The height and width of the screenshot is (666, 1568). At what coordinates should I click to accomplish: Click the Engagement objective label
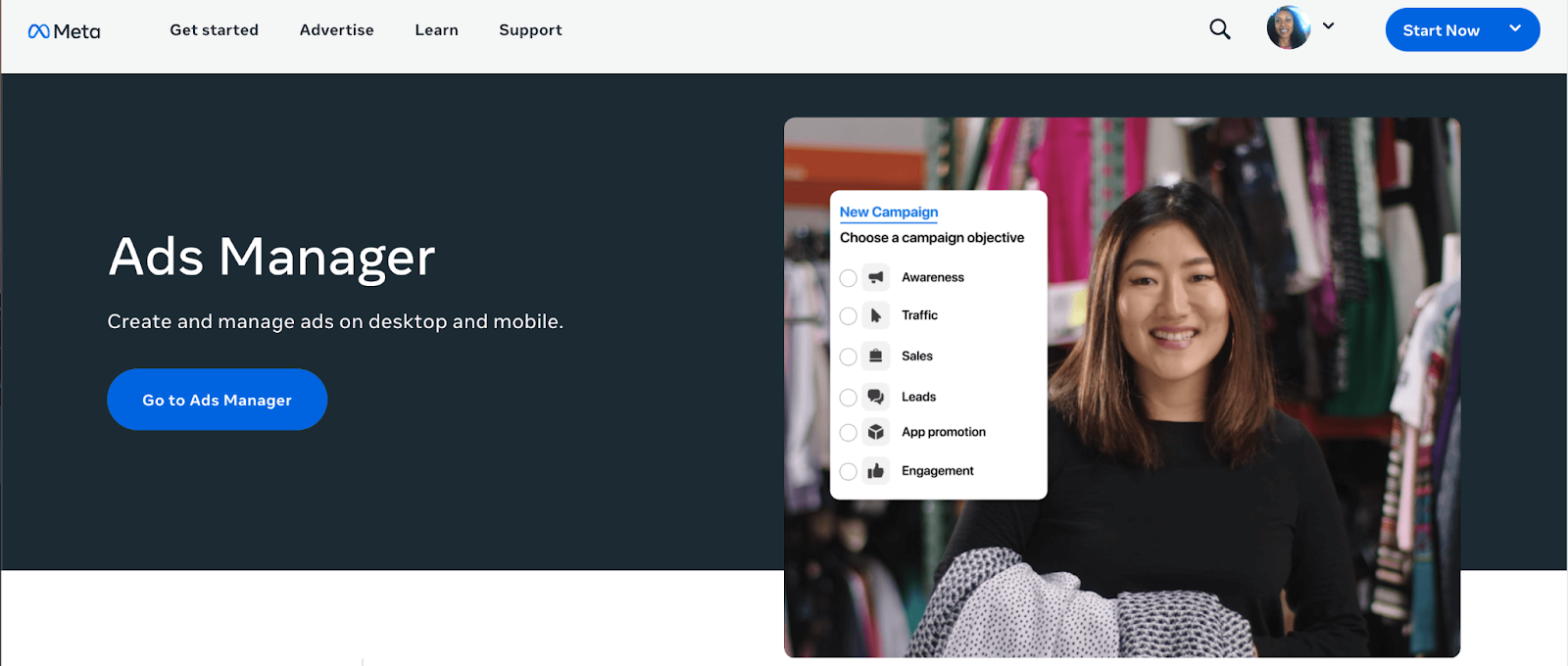click(938, 471)
